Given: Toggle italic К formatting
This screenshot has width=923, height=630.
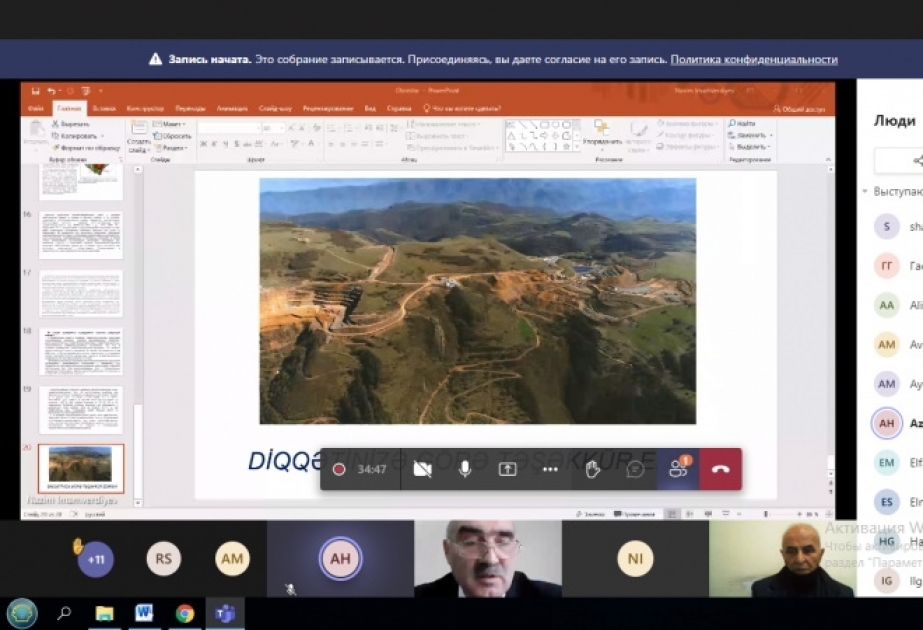Looking at the screenshot, I should (x=214, y=144).
